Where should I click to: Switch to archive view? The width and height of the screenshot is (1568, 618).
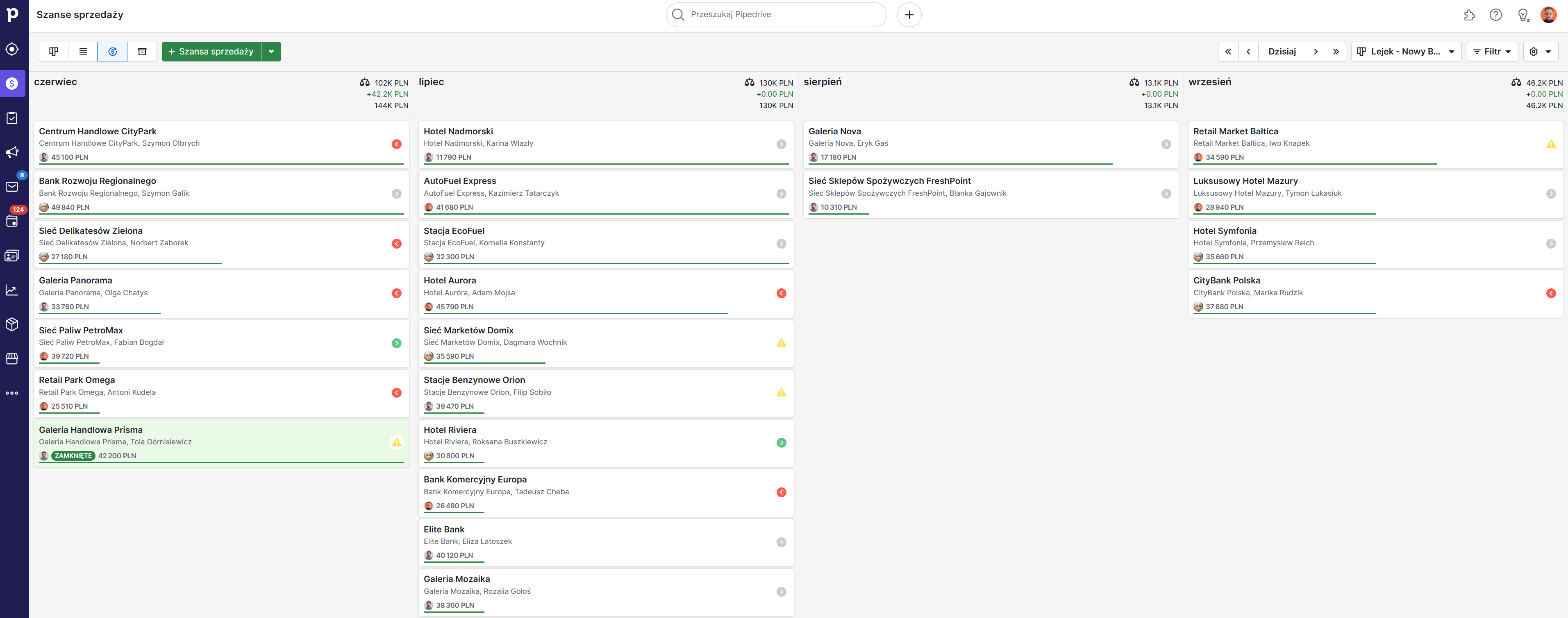click(x=143, y=52)
